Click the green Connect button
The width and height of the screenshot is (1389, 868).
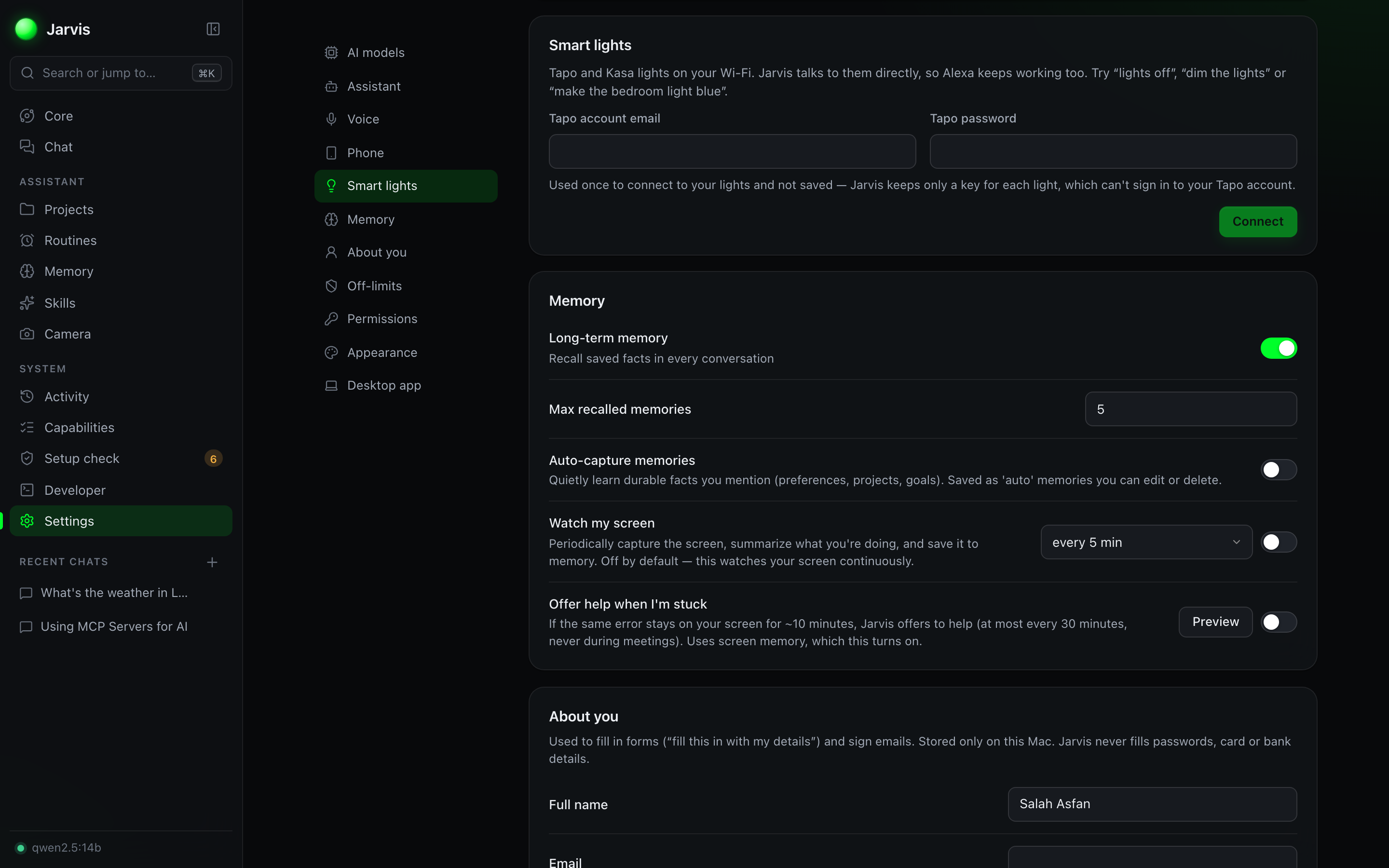pyautogui.click(x=1257, y=222)
